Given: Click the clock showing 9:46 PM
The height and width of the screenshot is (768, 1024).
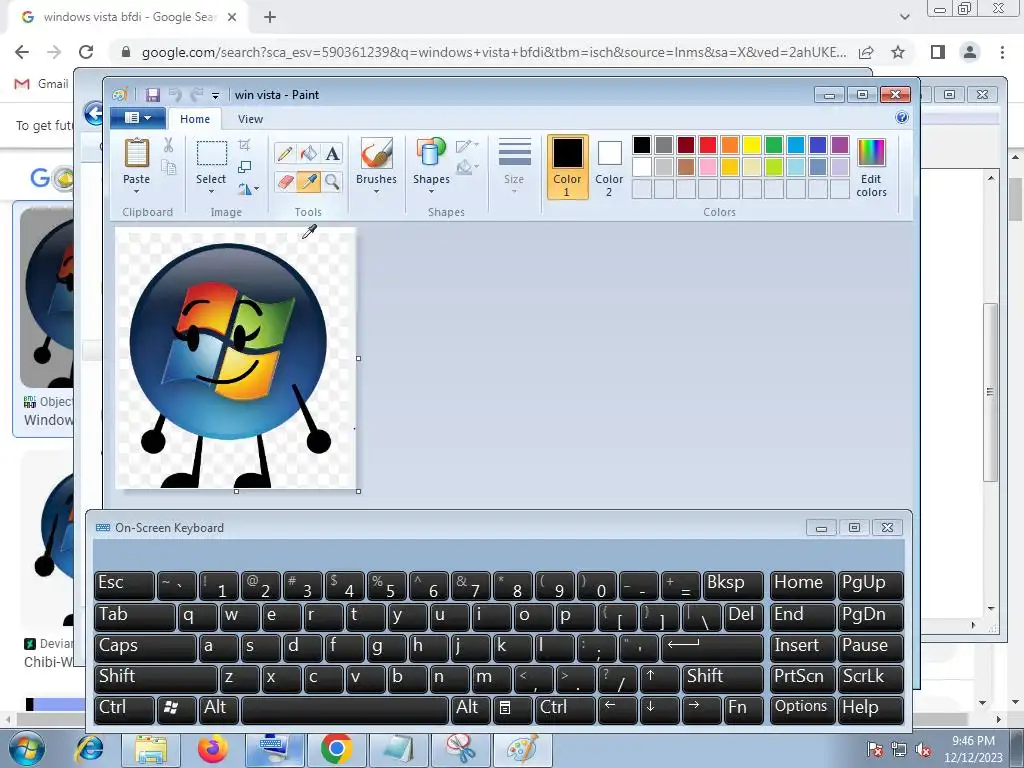Looking at the screenshot, I should tap(972, 741).
